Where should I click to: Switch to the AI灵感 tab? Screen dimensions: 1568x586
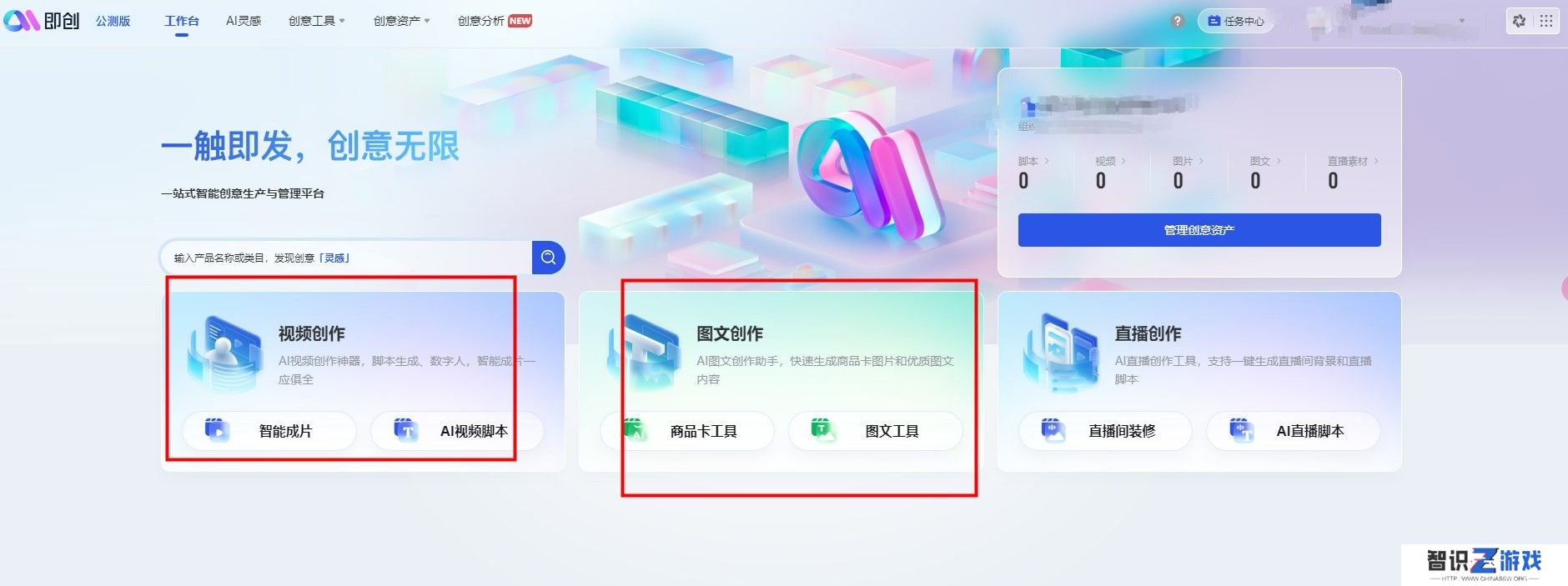point(244,21)
